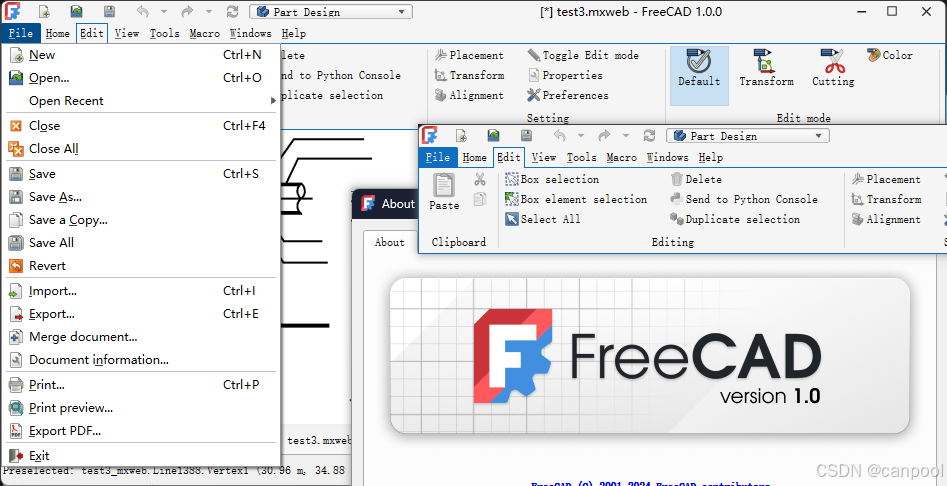Viewport: 947px width, 486px height.
Task: Click the Copy icon in second window Clipboard group
Action: [480, 199]
